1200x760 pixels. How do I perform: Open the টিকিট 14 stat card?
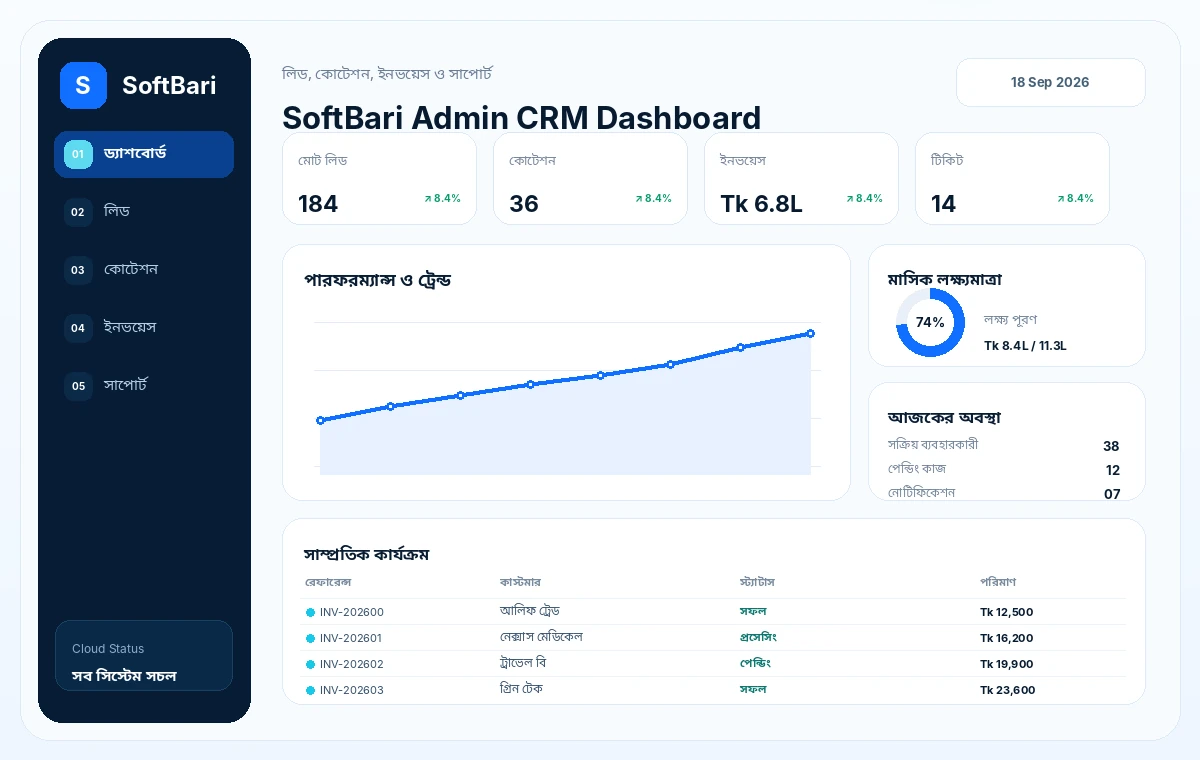(x=1012, y=178)
